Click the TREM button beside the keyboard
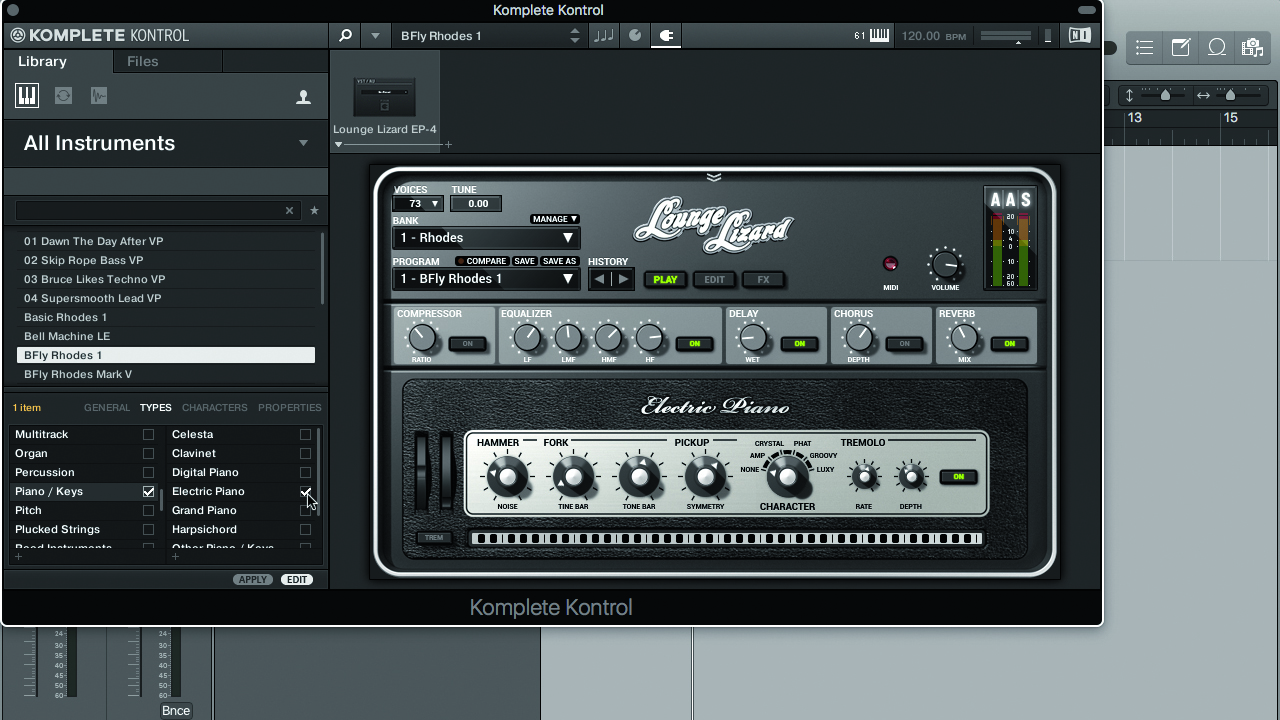1280x720 pixels. point(433,538)
